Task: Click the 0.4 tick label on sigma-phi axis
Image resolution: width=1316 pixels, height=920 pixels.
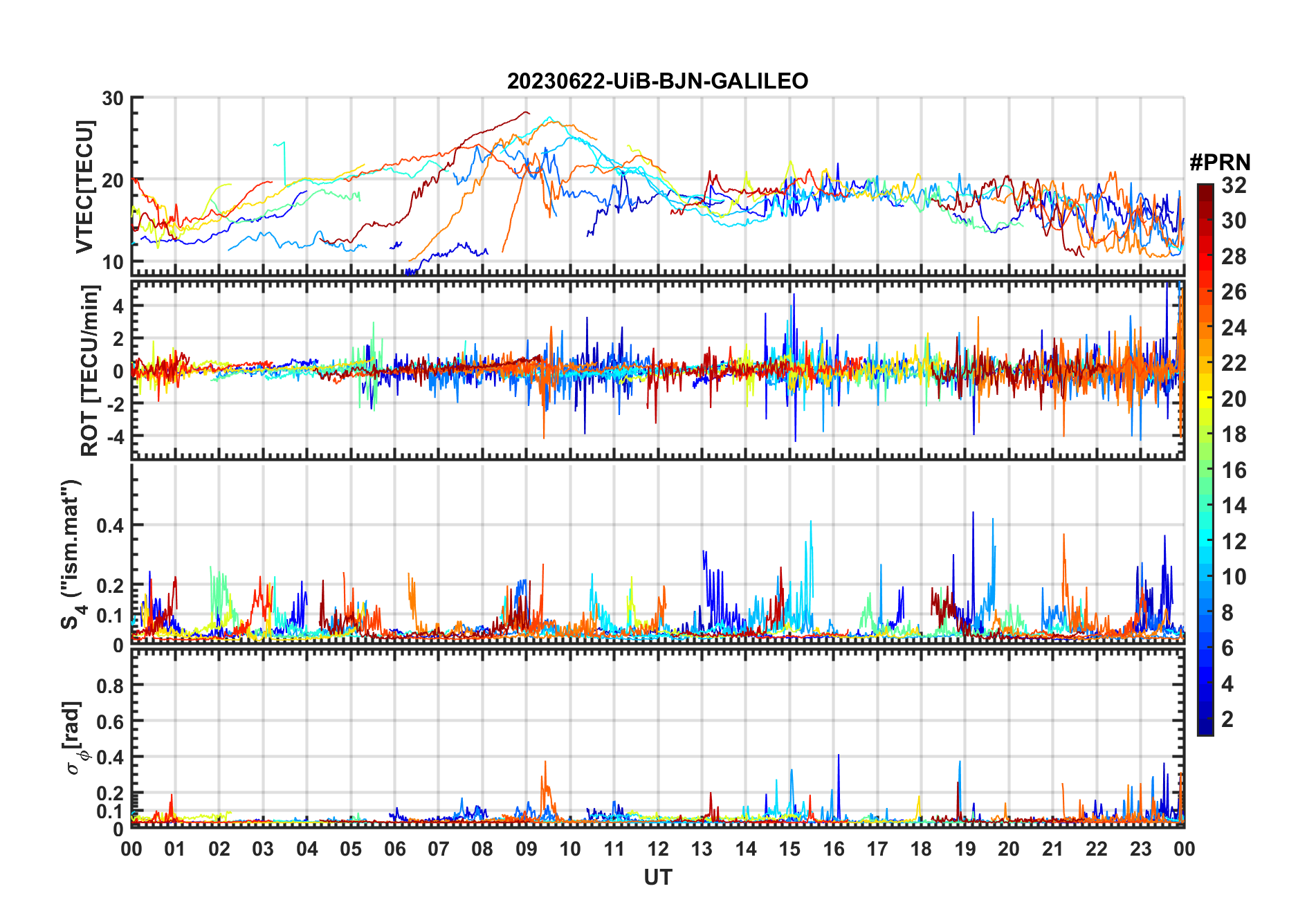Action: click(x=110, y=757)
